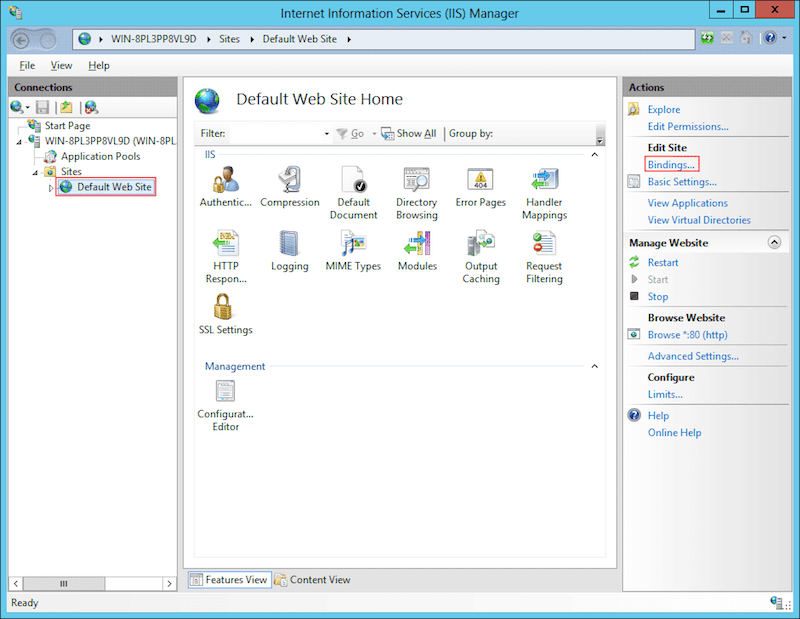Click the refresh page icon in address bar

pos(707,38)
